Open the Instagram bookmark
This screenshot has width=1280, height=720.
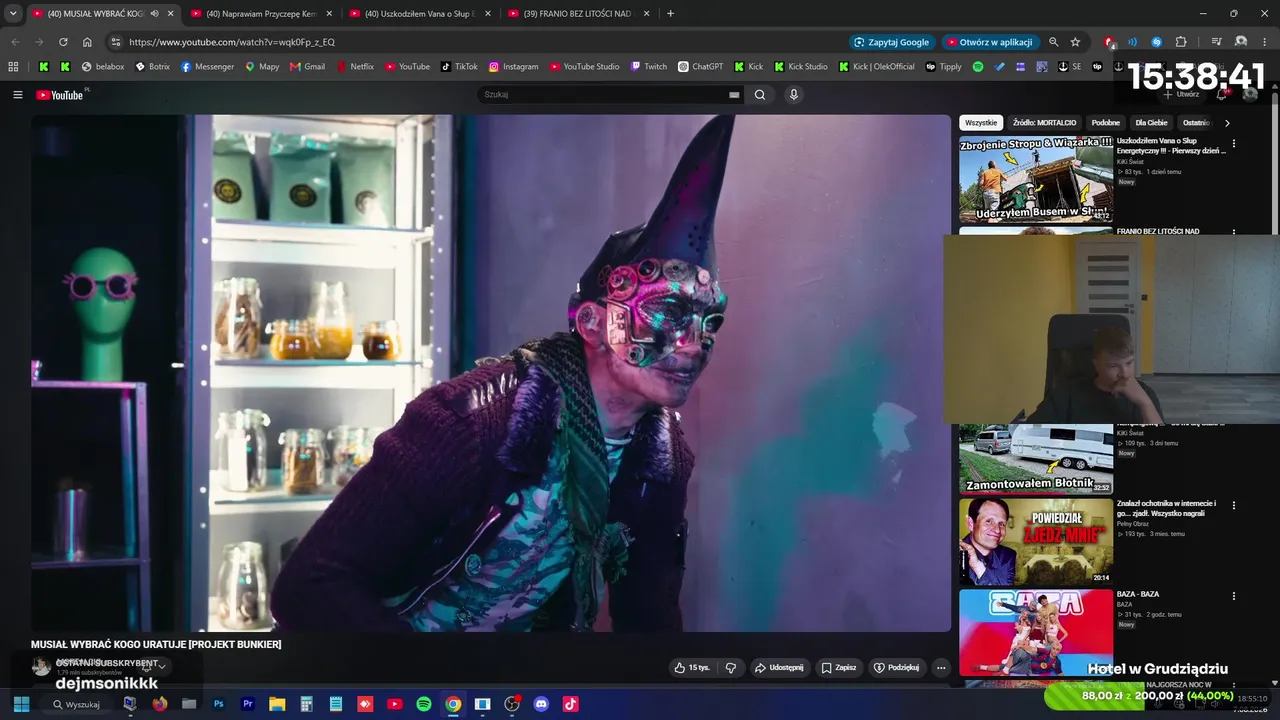(513, 67)
